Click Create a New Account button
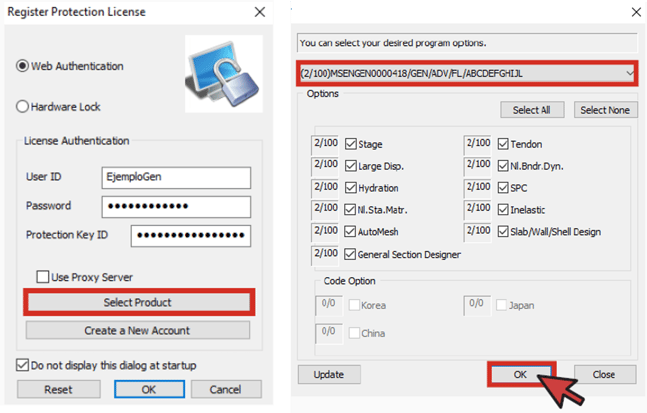This screenshot has width=647, height=413. point(139,330)
